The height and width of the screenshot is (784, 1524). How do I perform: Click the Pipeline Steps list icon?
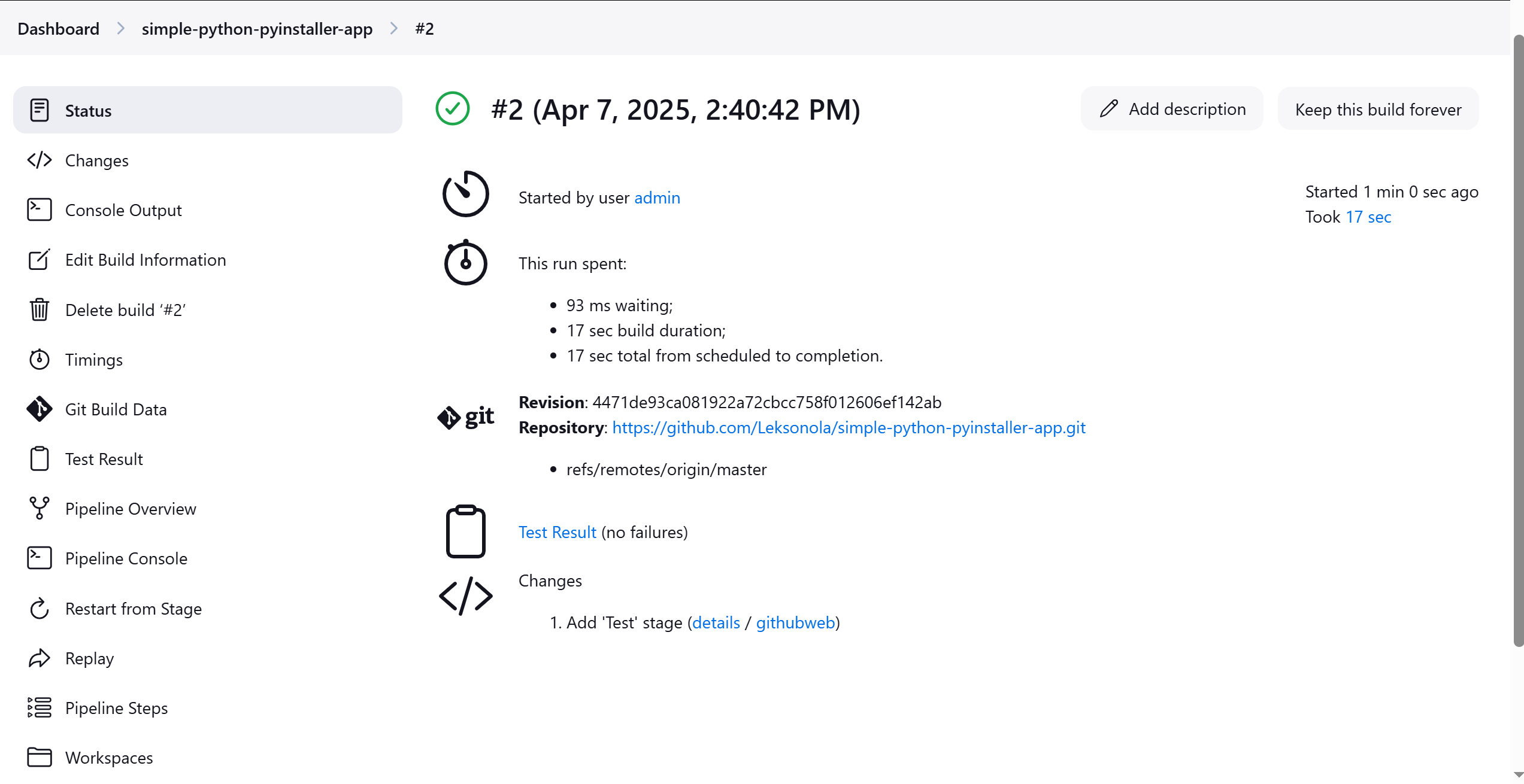(40, 707)
